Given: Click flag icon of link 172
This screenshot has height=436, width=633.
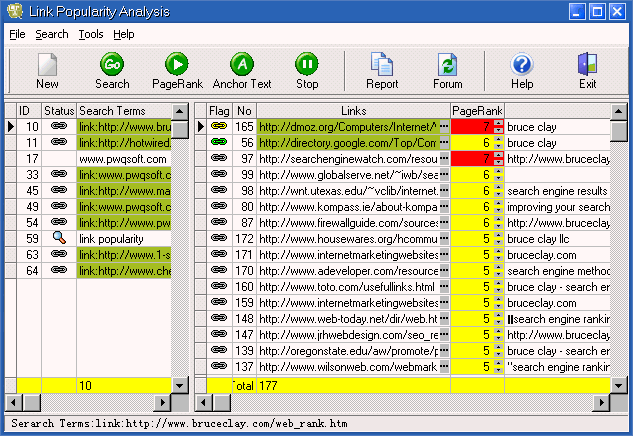Looking at the screenshot, I should point(219,238).
